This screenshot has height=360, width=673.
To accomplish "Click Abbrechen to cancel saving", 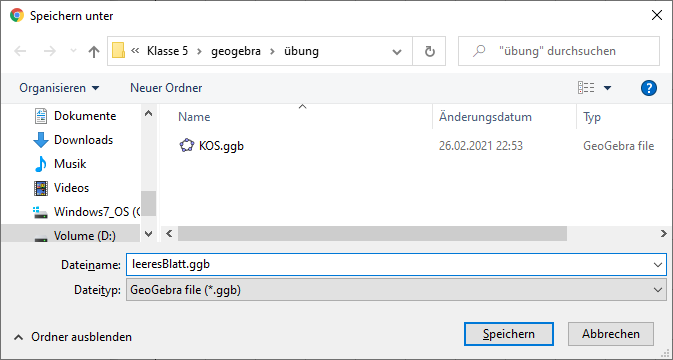I will (611, 334).
